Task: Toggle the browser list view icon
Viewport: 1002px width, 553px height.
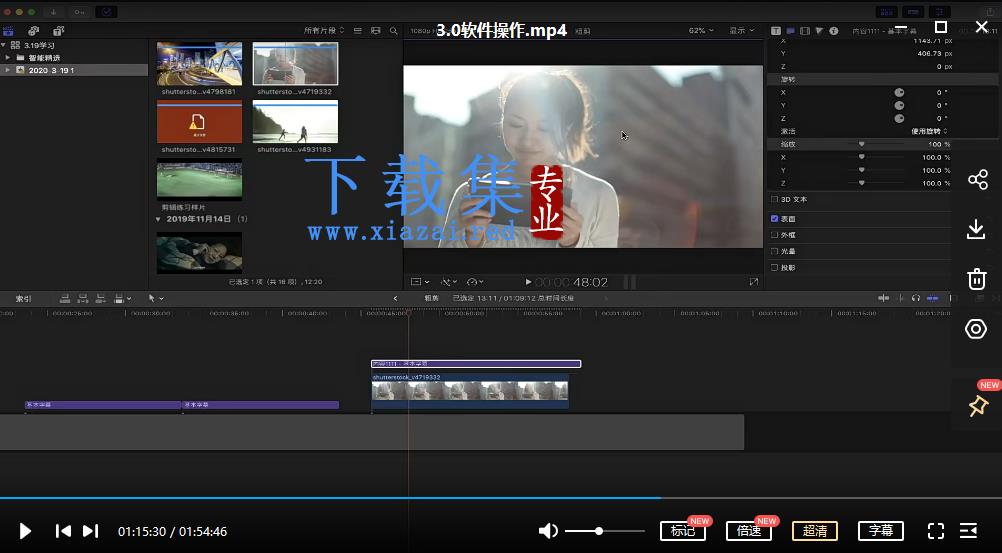Action: 358,31
